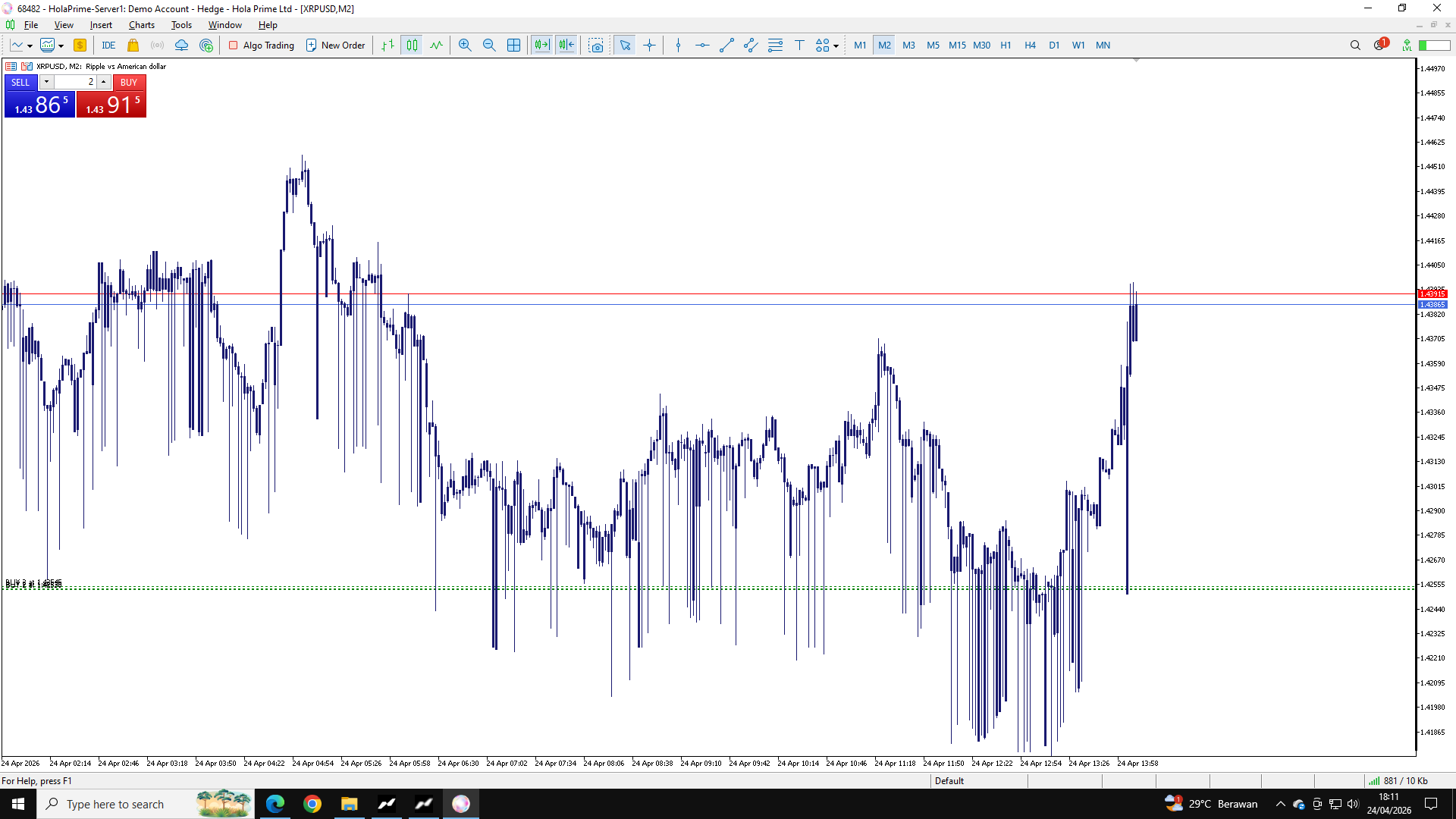Expand the objects shapes dropdown arrow

pyautogui.click(x=836, y=46)
